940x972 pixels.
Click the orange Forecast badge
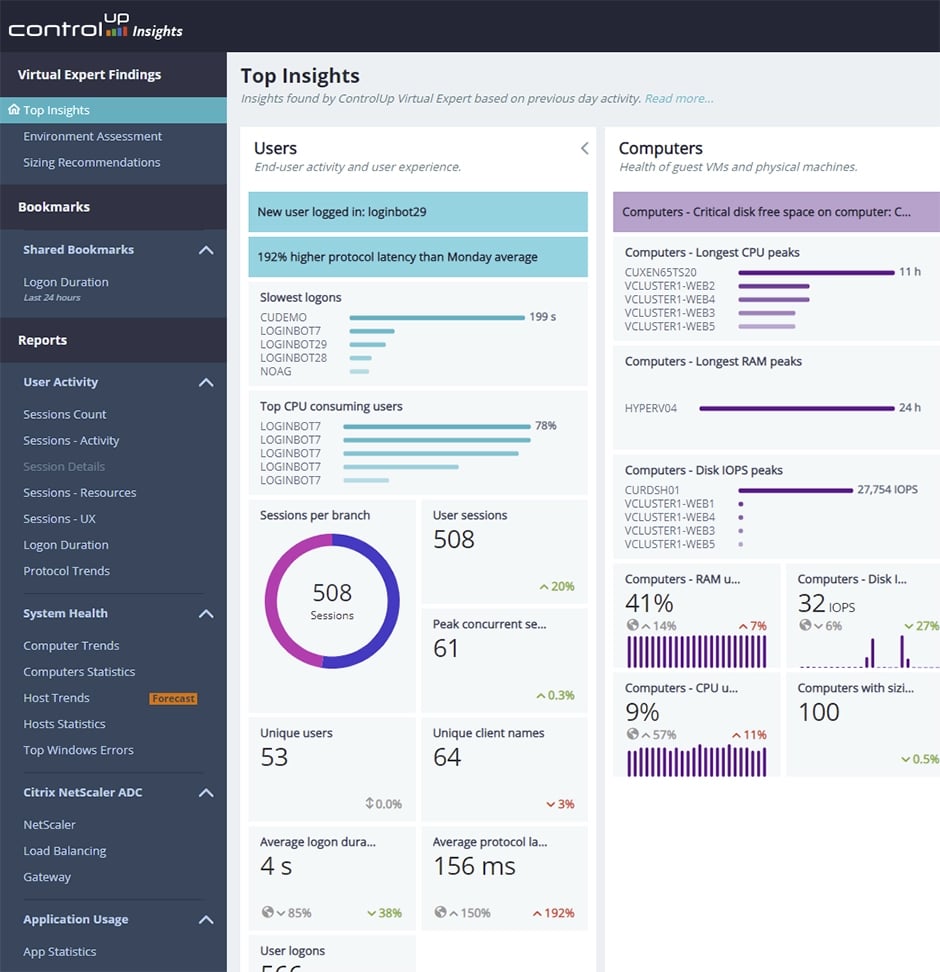coord(174,699)
